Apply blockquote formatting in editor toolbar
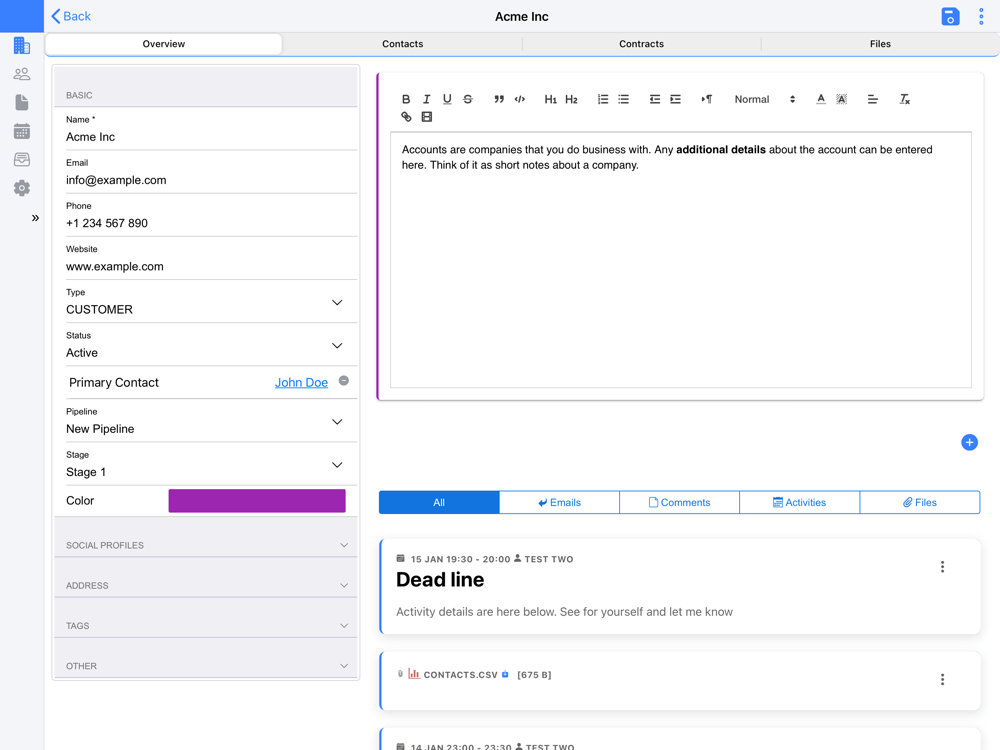 point(499,99)
